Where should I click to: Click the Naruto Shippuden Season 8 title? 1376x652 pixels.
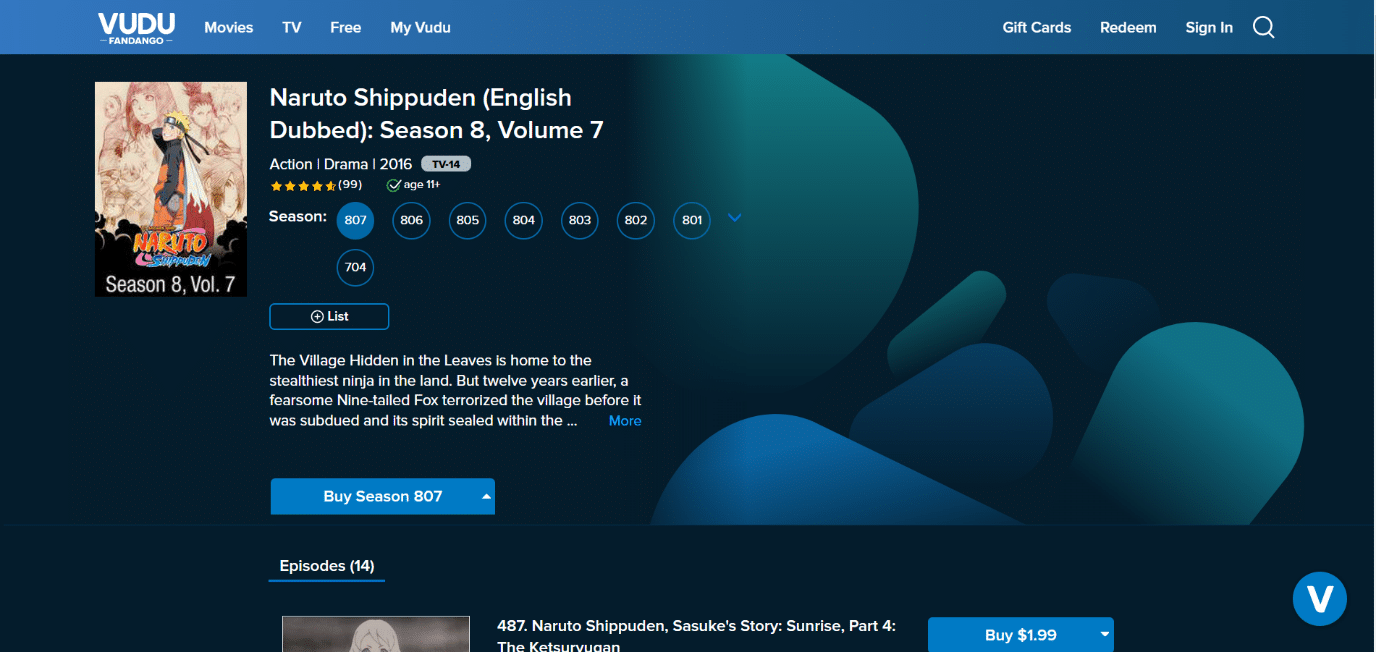coord(437,114)
